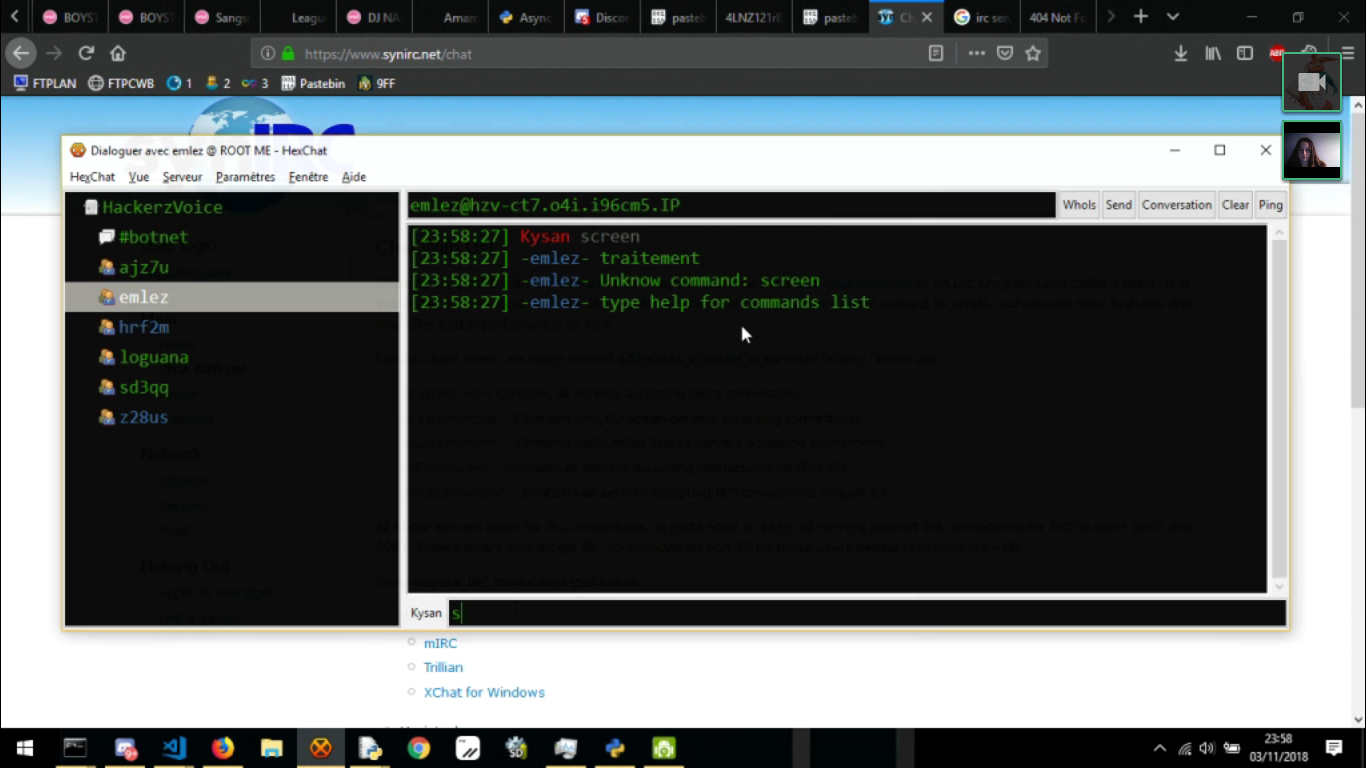Click the emlez hostmask topic field
Image resolution: width=1366 pixels, height=768 pixels.
pos(731,205)
